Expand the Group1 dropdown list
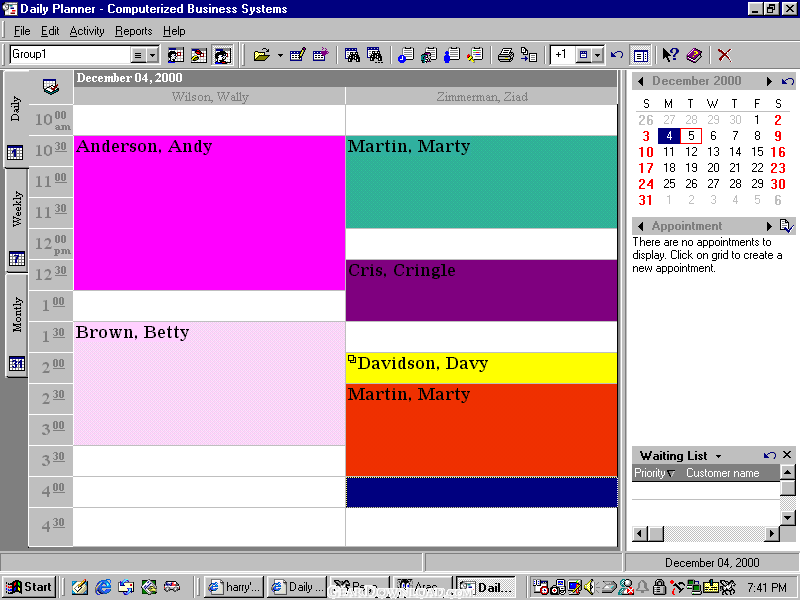 pos(152,55)
